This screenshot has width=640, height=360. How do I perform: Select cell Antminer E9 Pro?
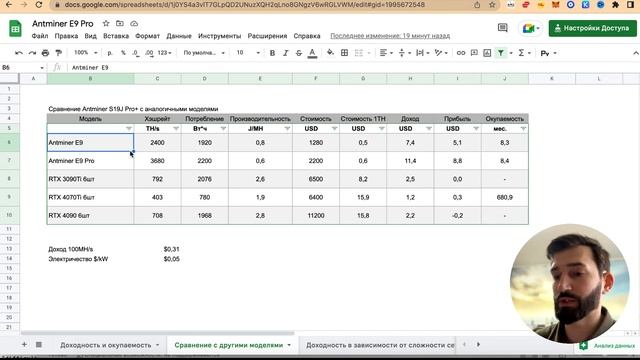coord(90,161)
